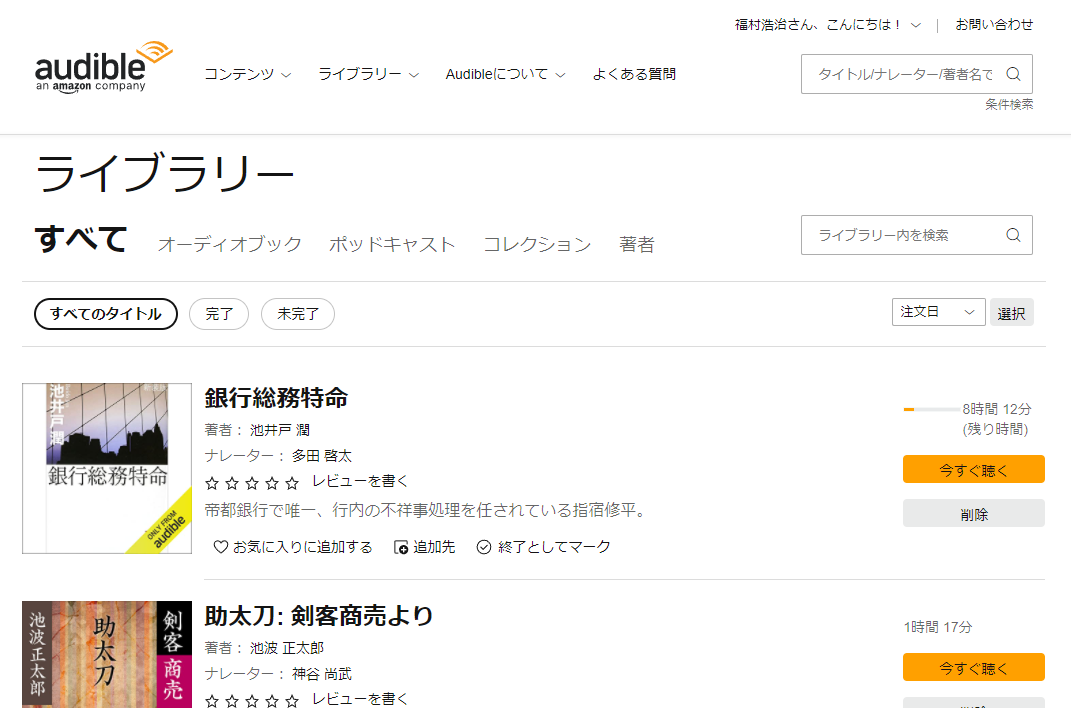Switch to the 著者 tab
This screenshot has width=1071, height=708.
click(637, 244)
